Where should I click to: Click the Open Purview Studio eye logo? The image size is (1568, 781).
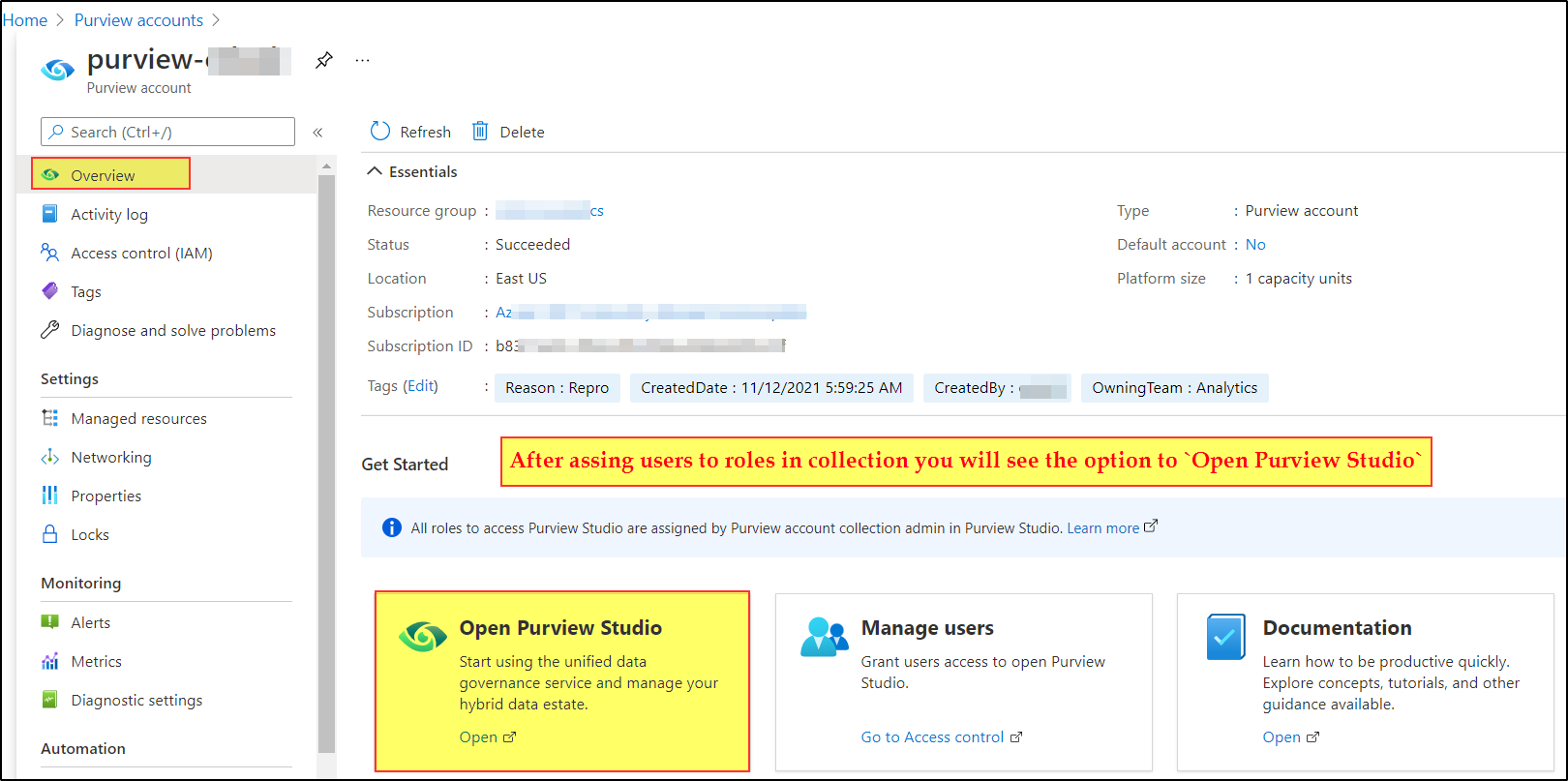(x=423, y=636)
